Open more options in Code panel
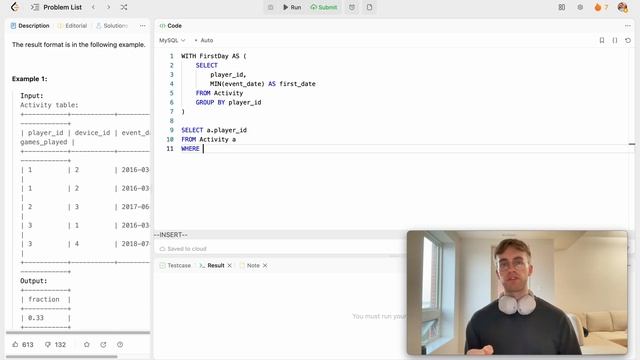This screenshot has height=360, width=640. [x=627, y=26]
